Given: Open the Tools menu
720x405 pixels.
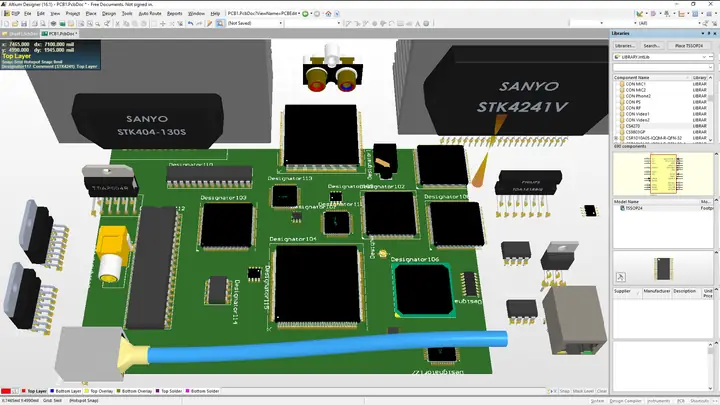Looking at the screenshot, I should point(127,14).
